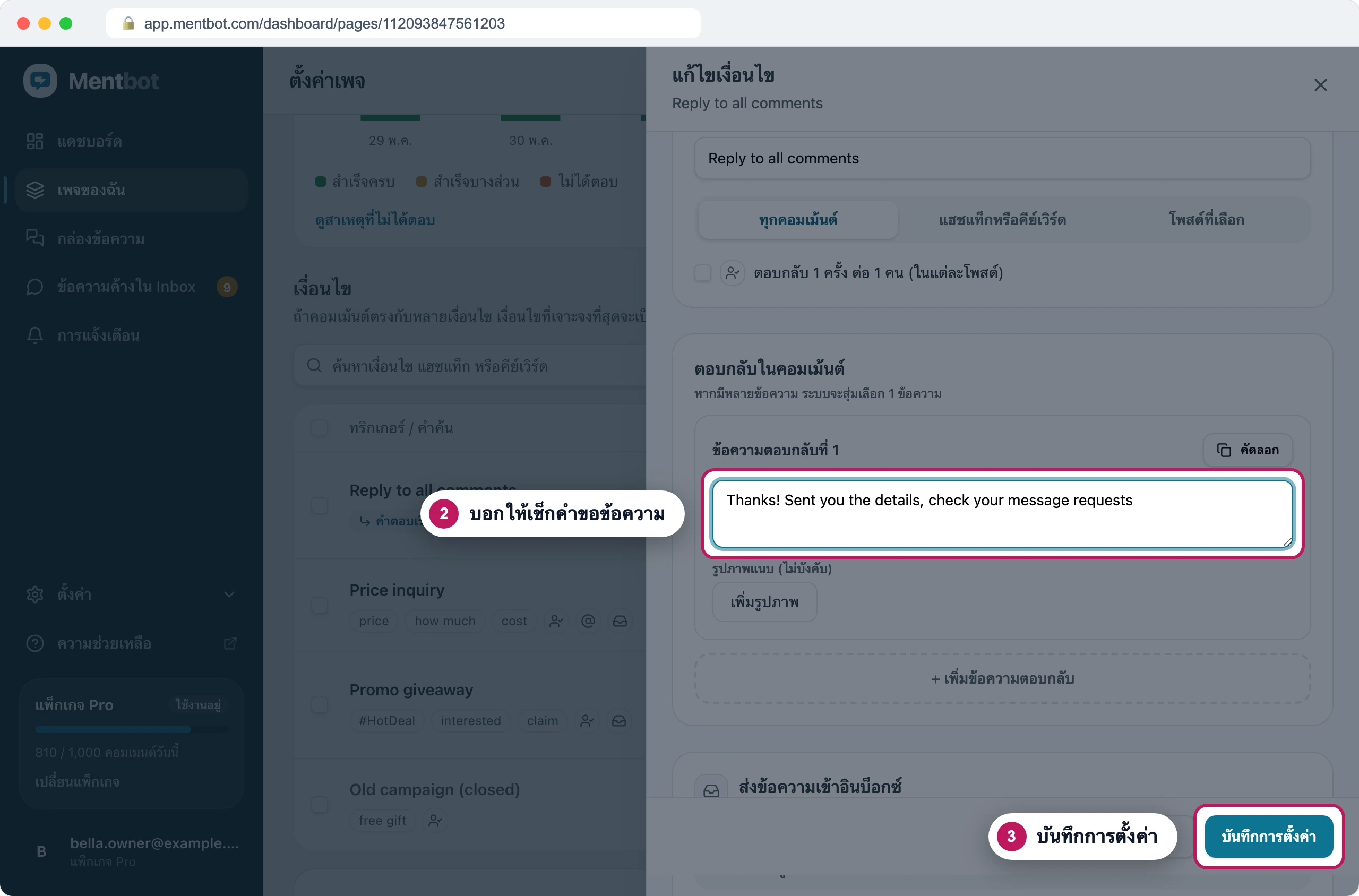Click เปลี่ยนแพ็กเกจ link

(77, 781)
